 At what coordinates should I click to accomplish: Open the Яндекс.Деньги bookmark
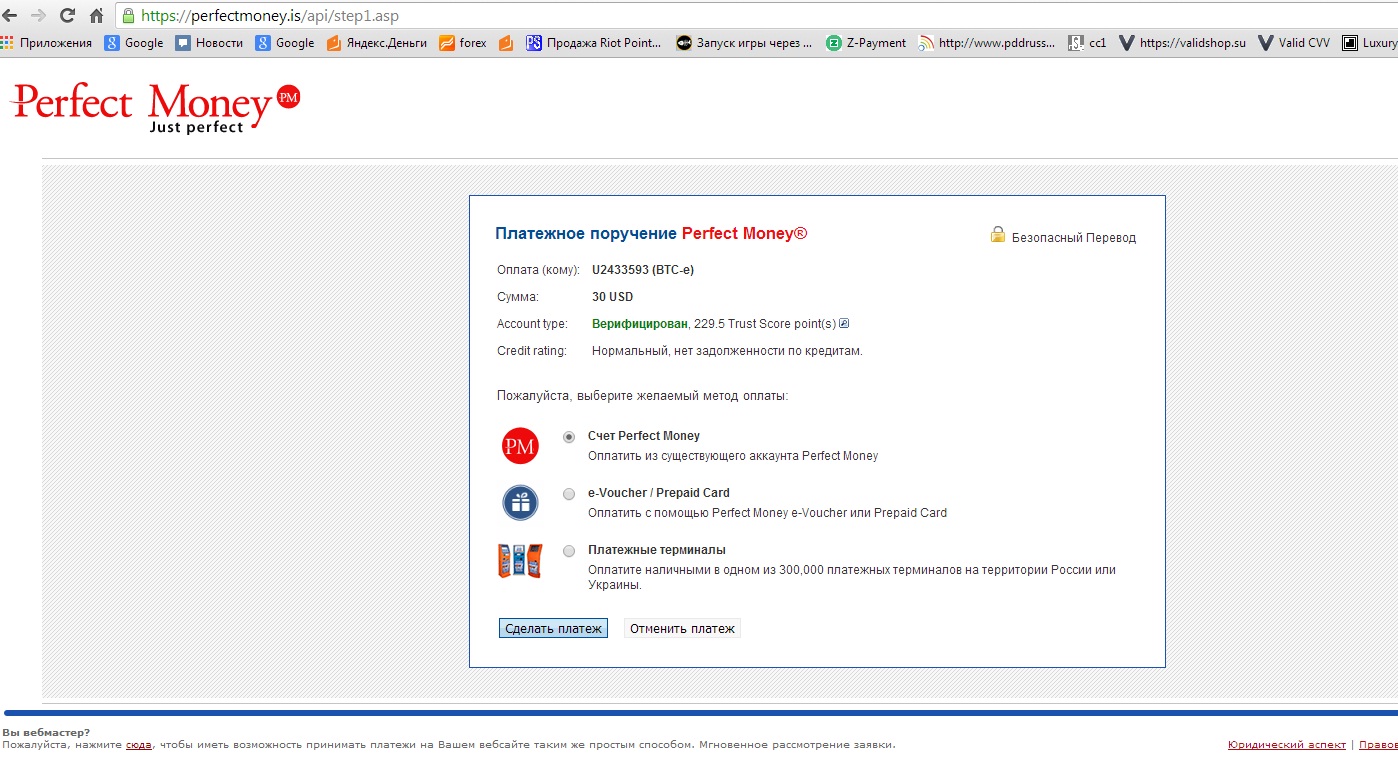tap(377, 43)
